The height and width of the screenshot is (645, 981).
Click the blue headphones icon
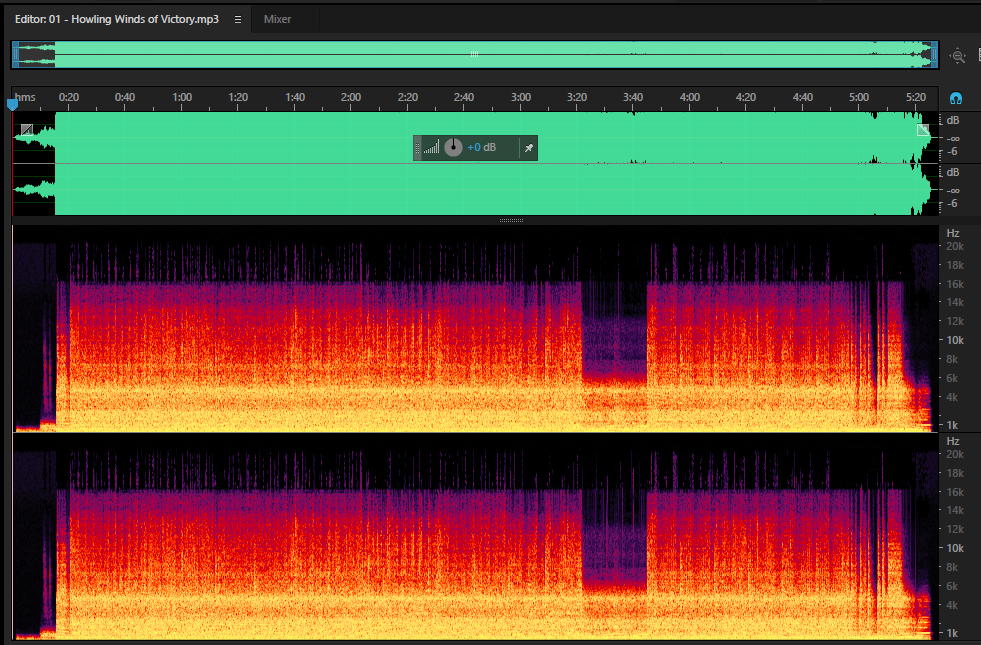(955, 98)
